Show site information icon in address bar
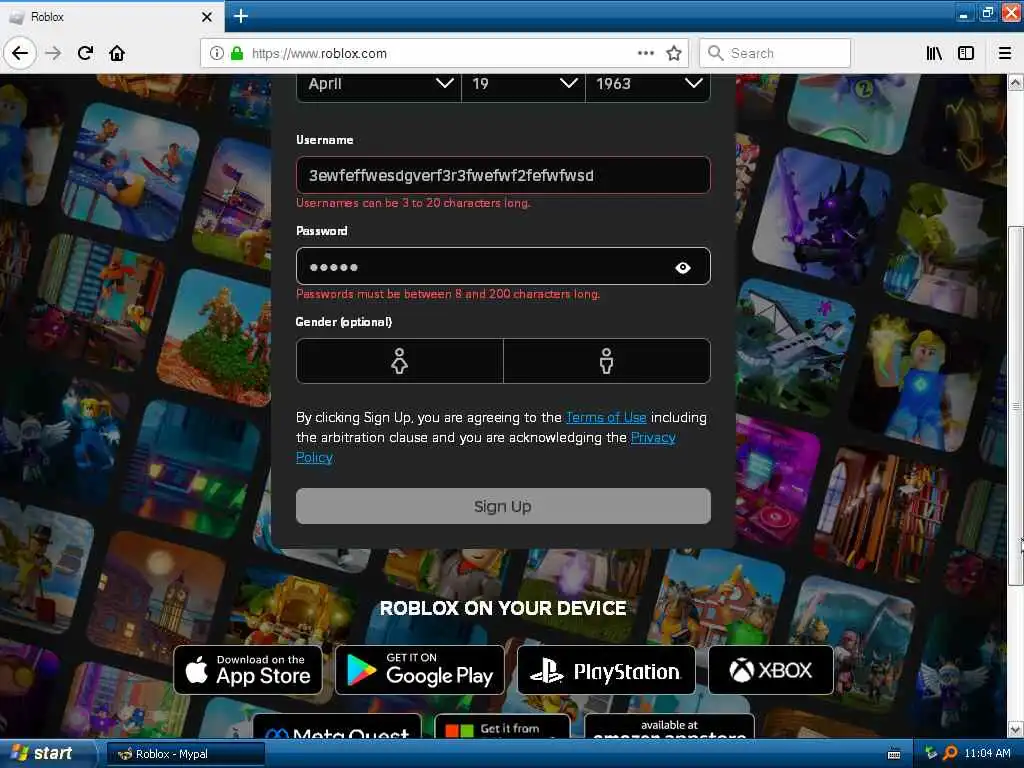 pyautogui.click(x=216, y=53)
